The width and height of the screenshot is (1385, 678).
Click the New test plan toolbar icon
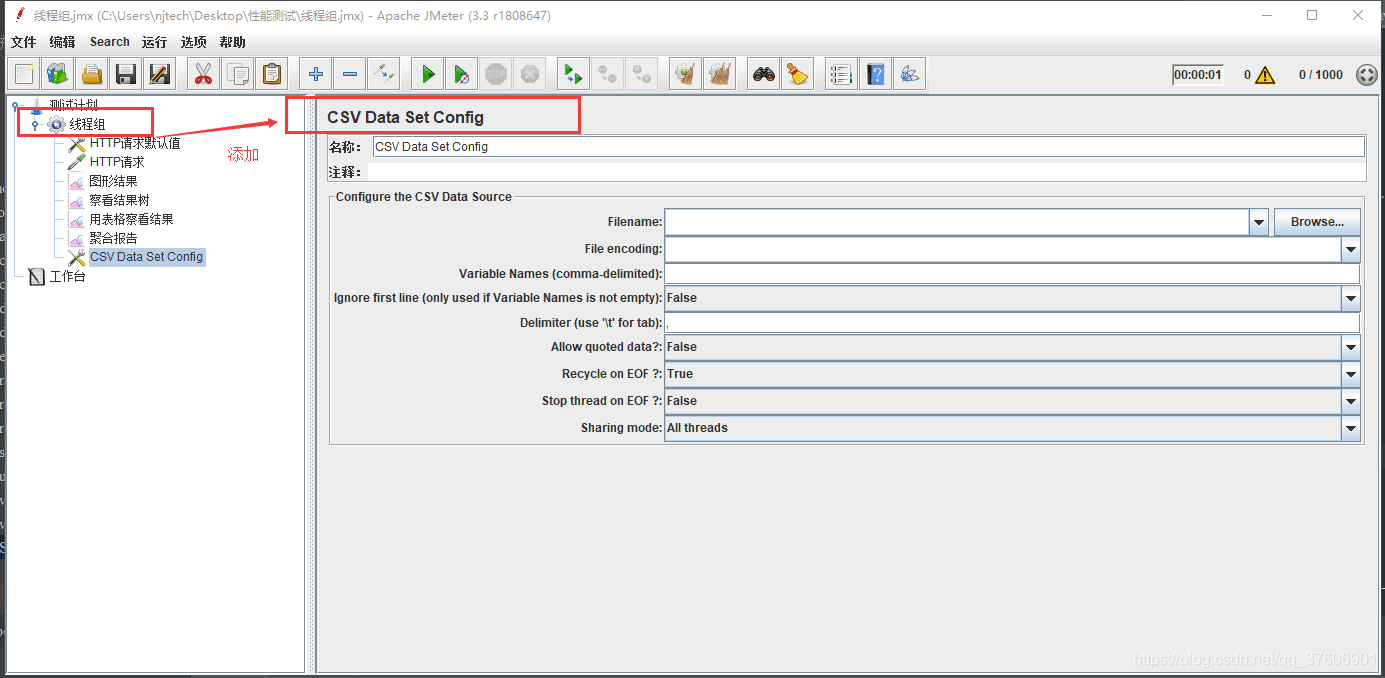point(24,74)
